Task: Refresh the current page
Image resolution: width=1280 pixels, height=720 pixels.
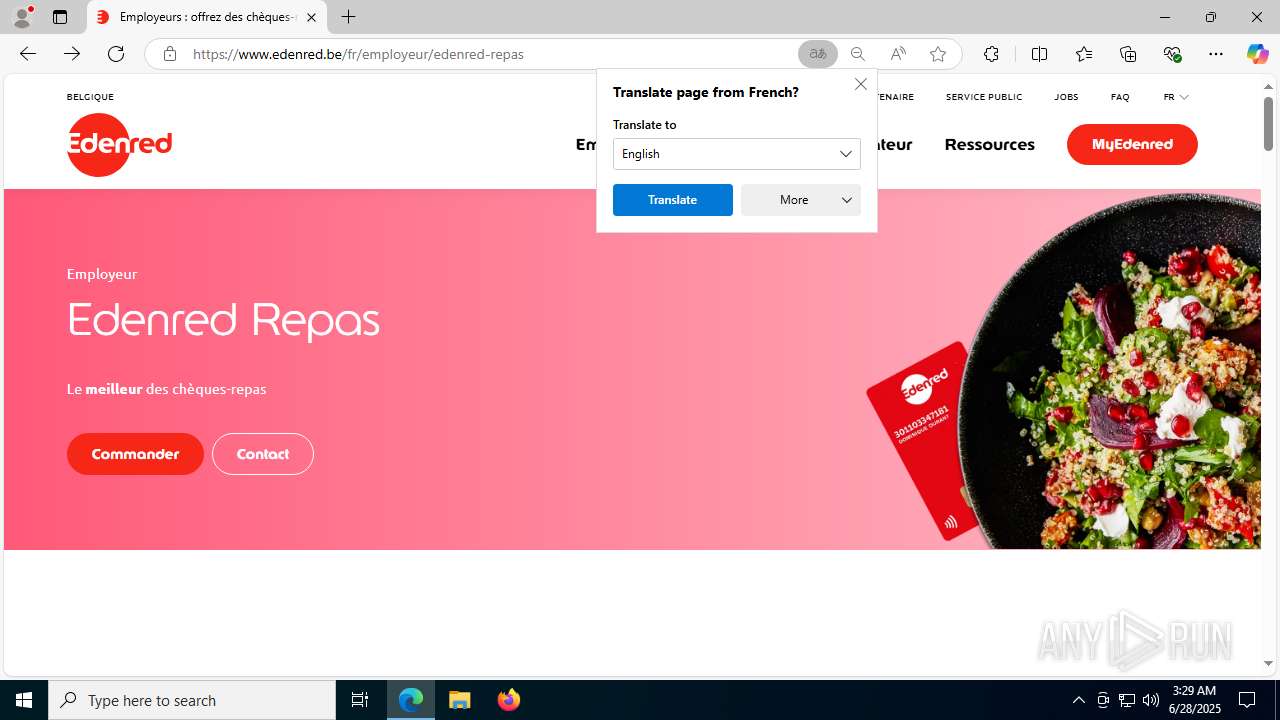Action: coord(116,54)
